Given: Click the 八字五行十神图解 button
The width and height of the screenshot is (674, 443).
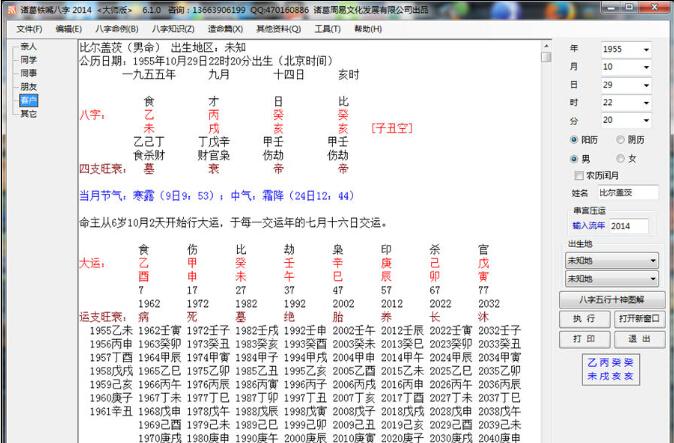Looking at the screenshot, I should (612, 299).
